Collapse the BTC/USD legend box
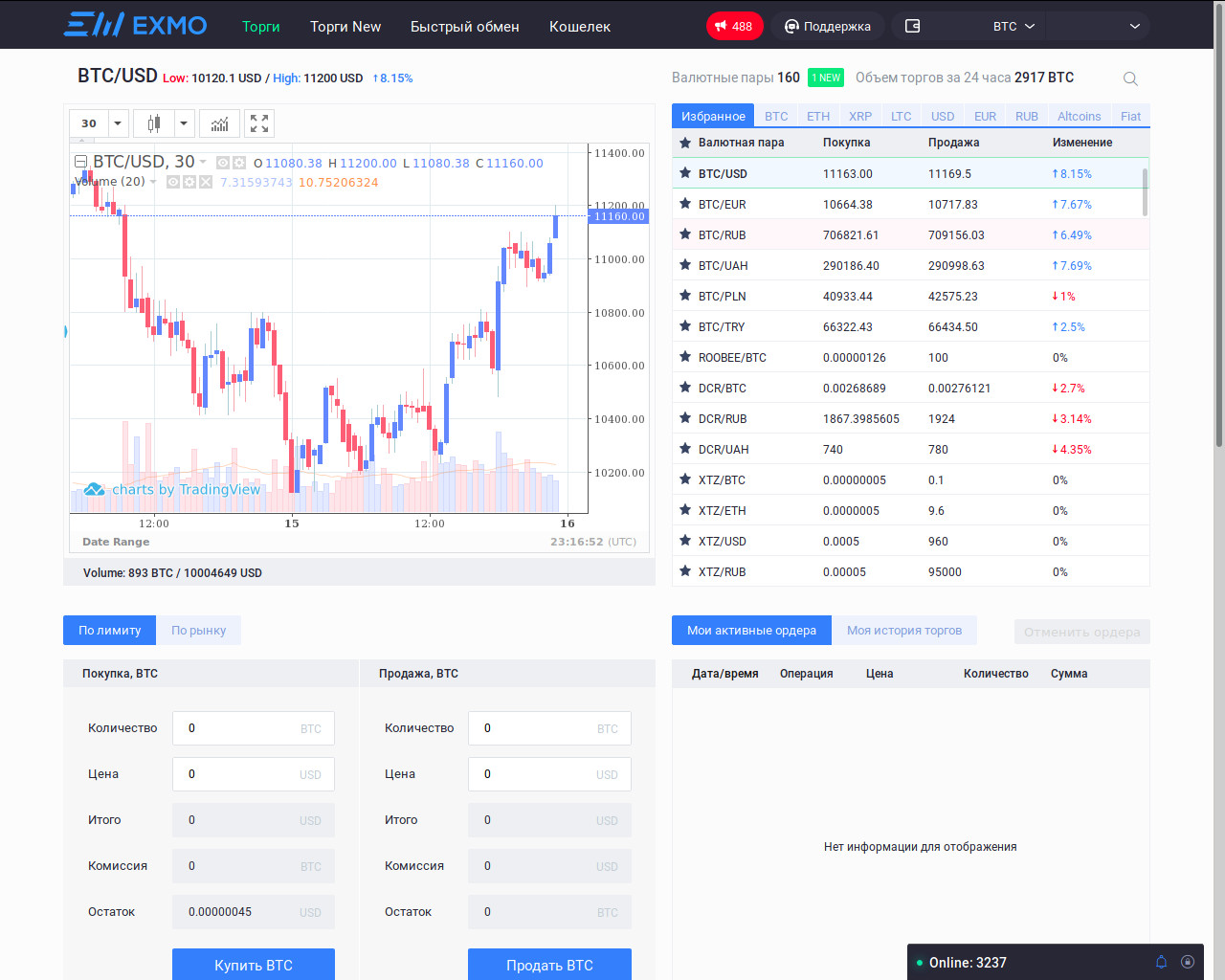 [81, 162]
